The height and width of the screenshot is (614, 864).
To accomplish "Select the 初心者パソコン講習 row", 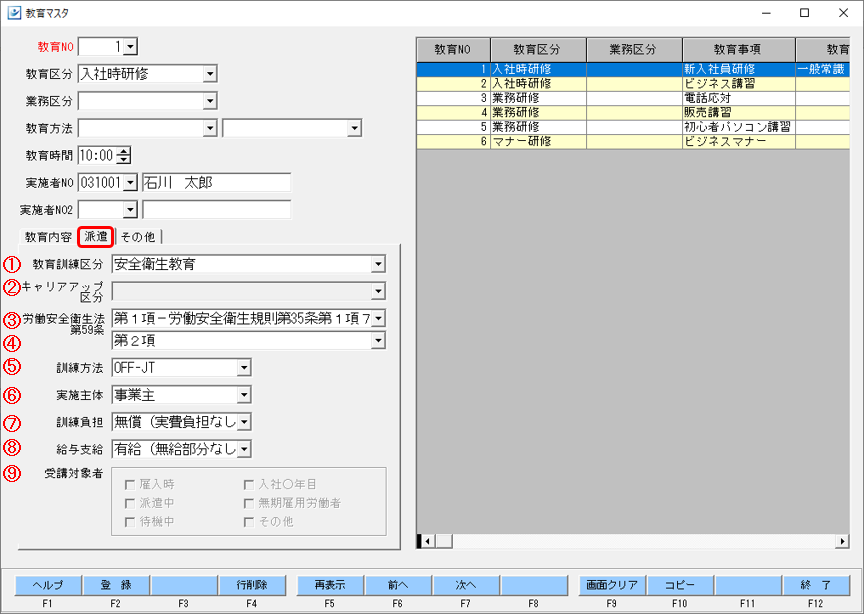I will [633, 127].
